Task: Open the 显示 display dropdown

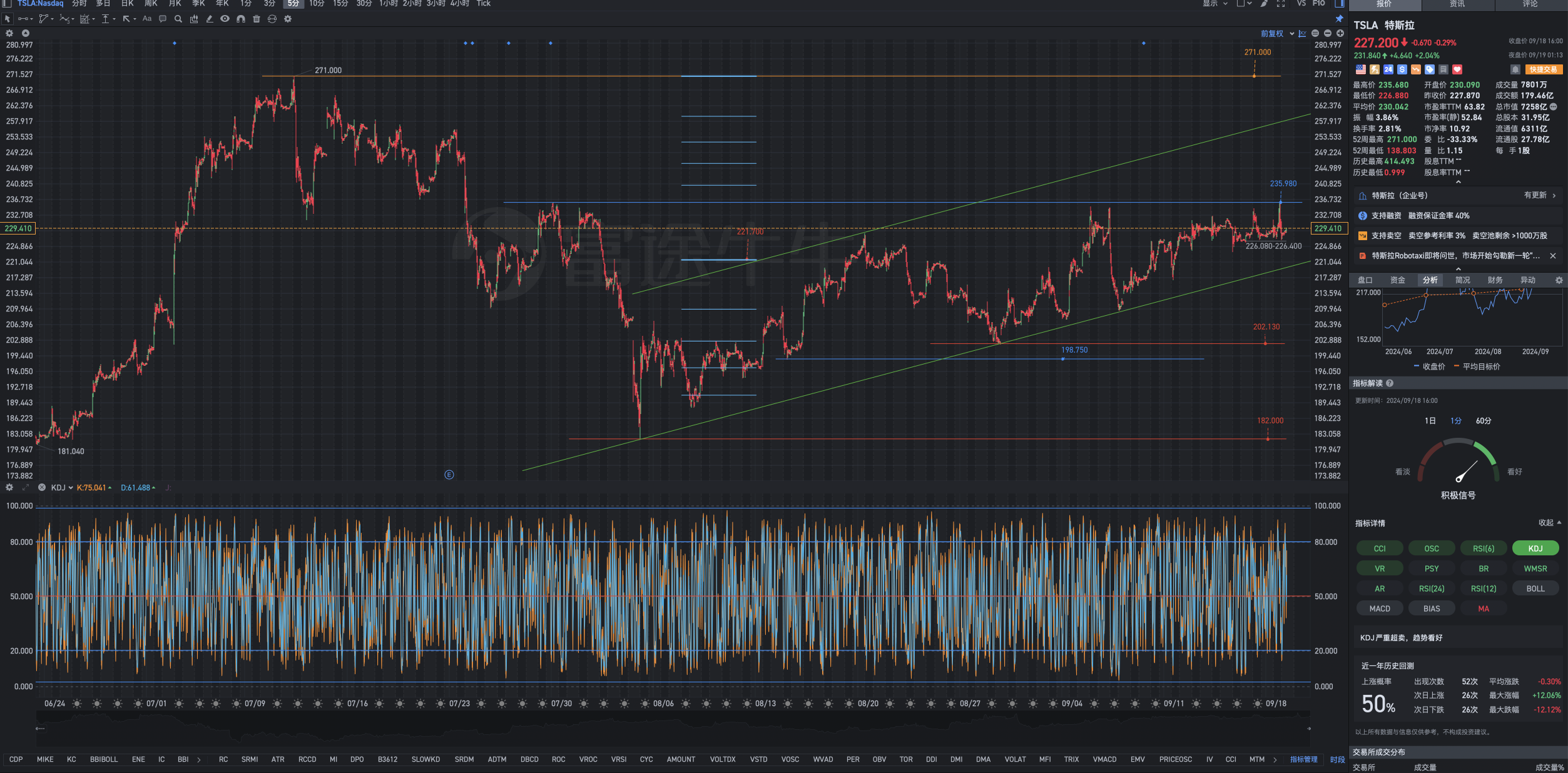Action: 1215,4
